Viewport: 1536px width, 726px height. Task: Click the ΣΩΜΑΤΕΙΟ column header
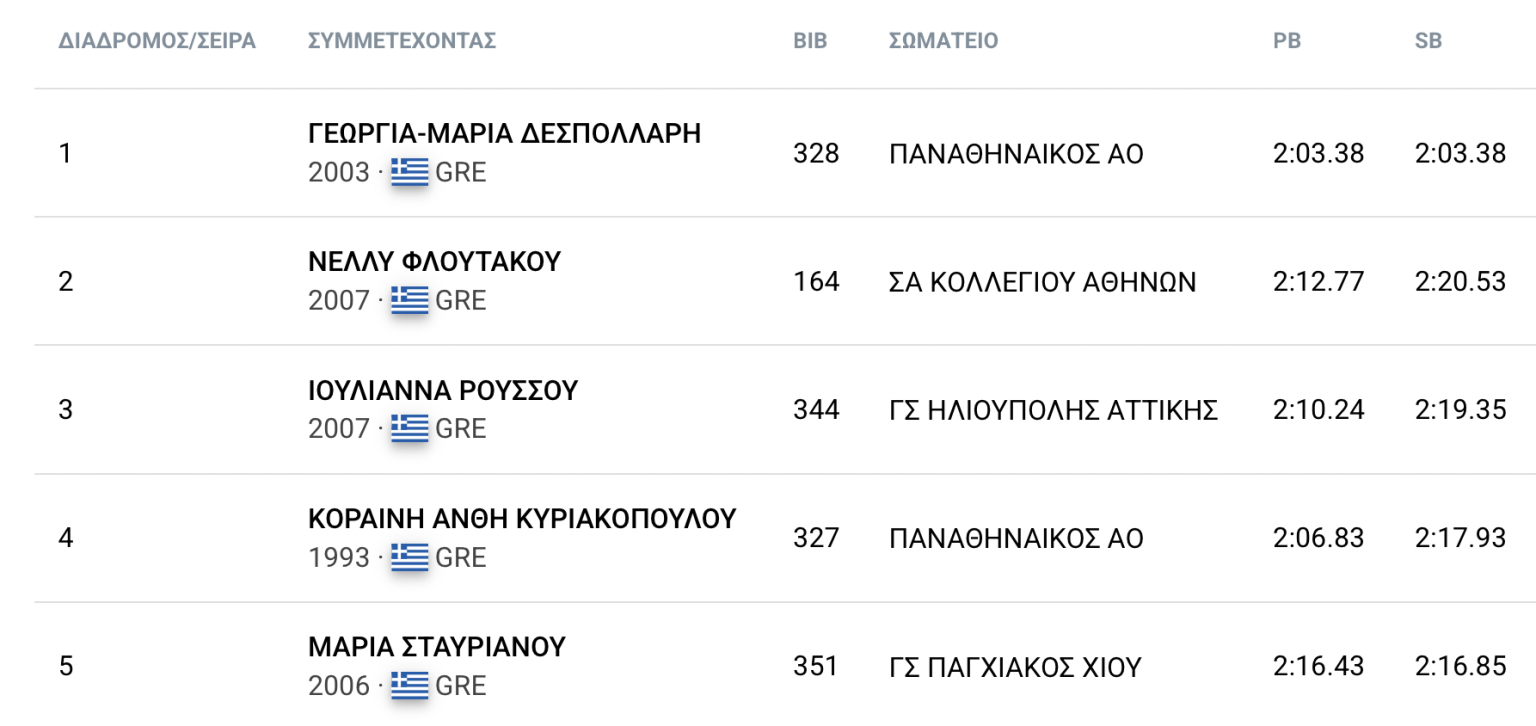coord(943,41)
